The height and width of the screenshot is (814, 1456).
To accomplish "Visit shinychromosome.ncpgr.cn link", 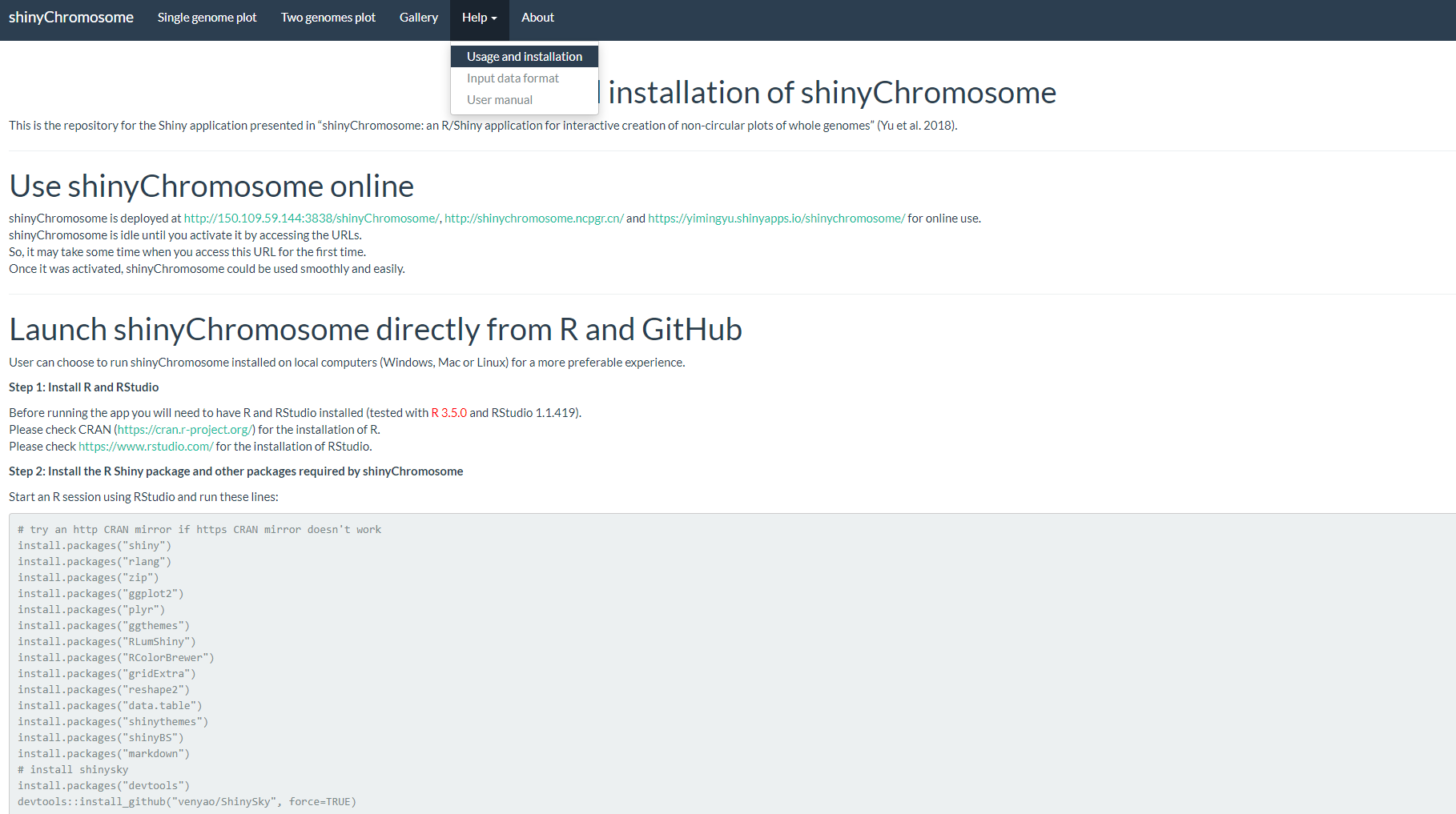I will 534,219.
